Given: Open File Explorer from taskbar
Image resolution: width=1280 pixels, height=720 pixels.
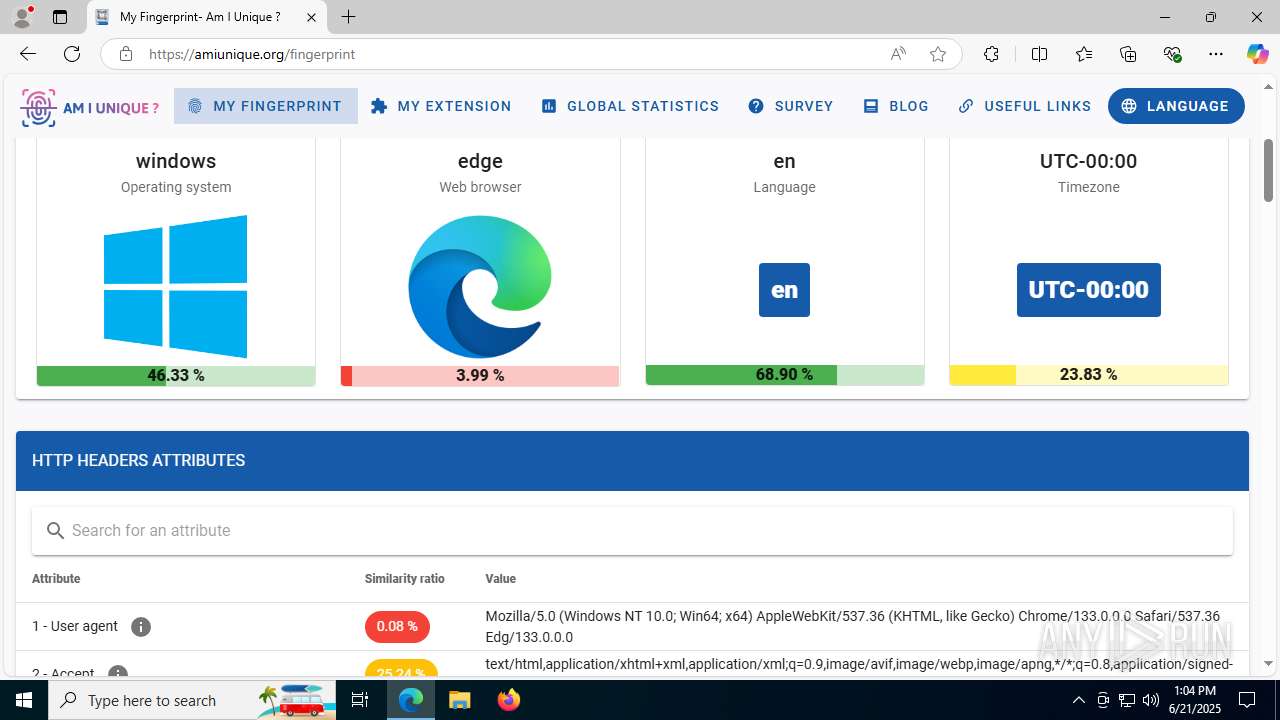Looking at the screenshot, I should 459,700.
